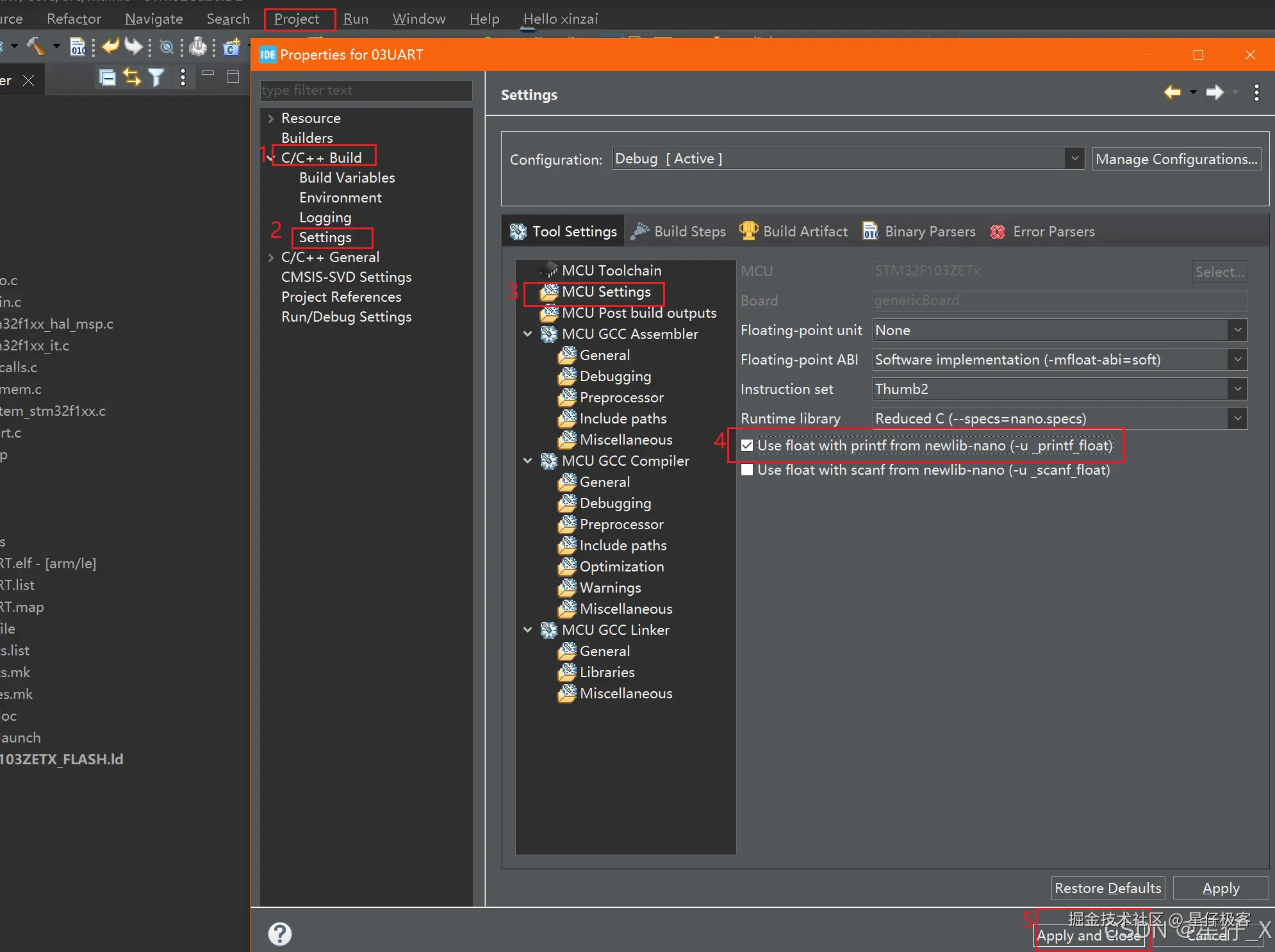Switch to the Build Steps tab
Viewport: 1275px width, 952px height.
pos(679,232)
